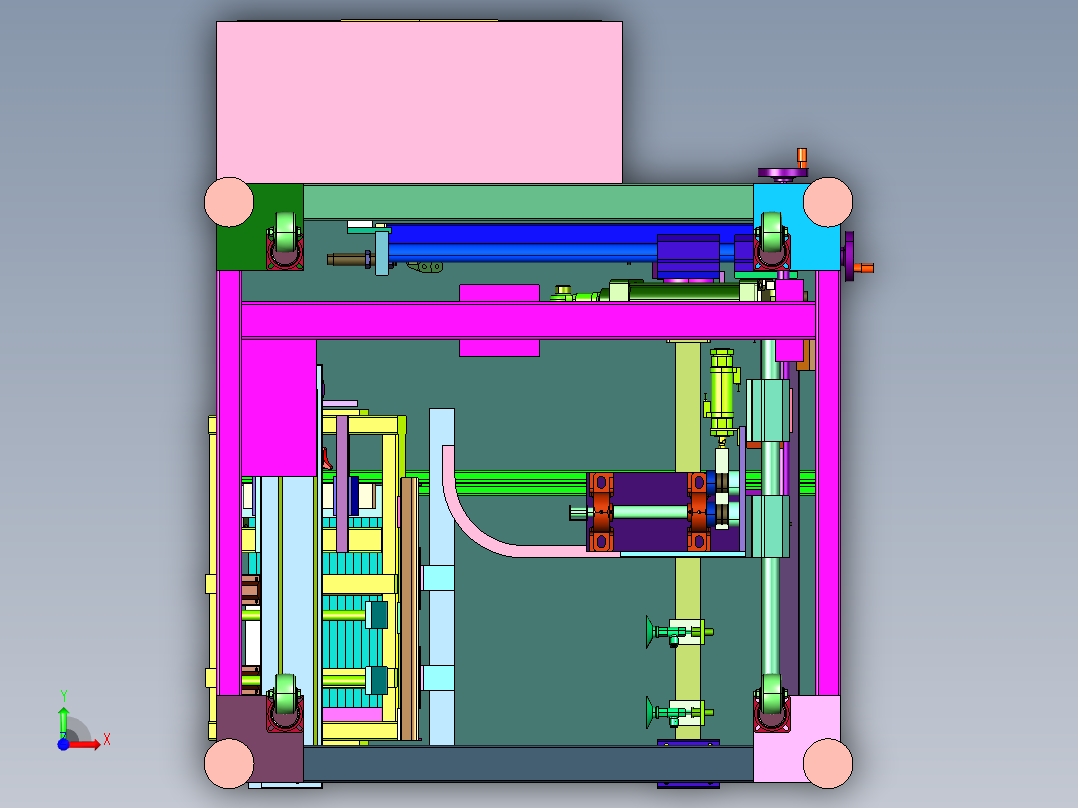This screenshot has width=1078, height=808.
Task: Select the tall brown vertical plate
Action: tap(409, 609)
